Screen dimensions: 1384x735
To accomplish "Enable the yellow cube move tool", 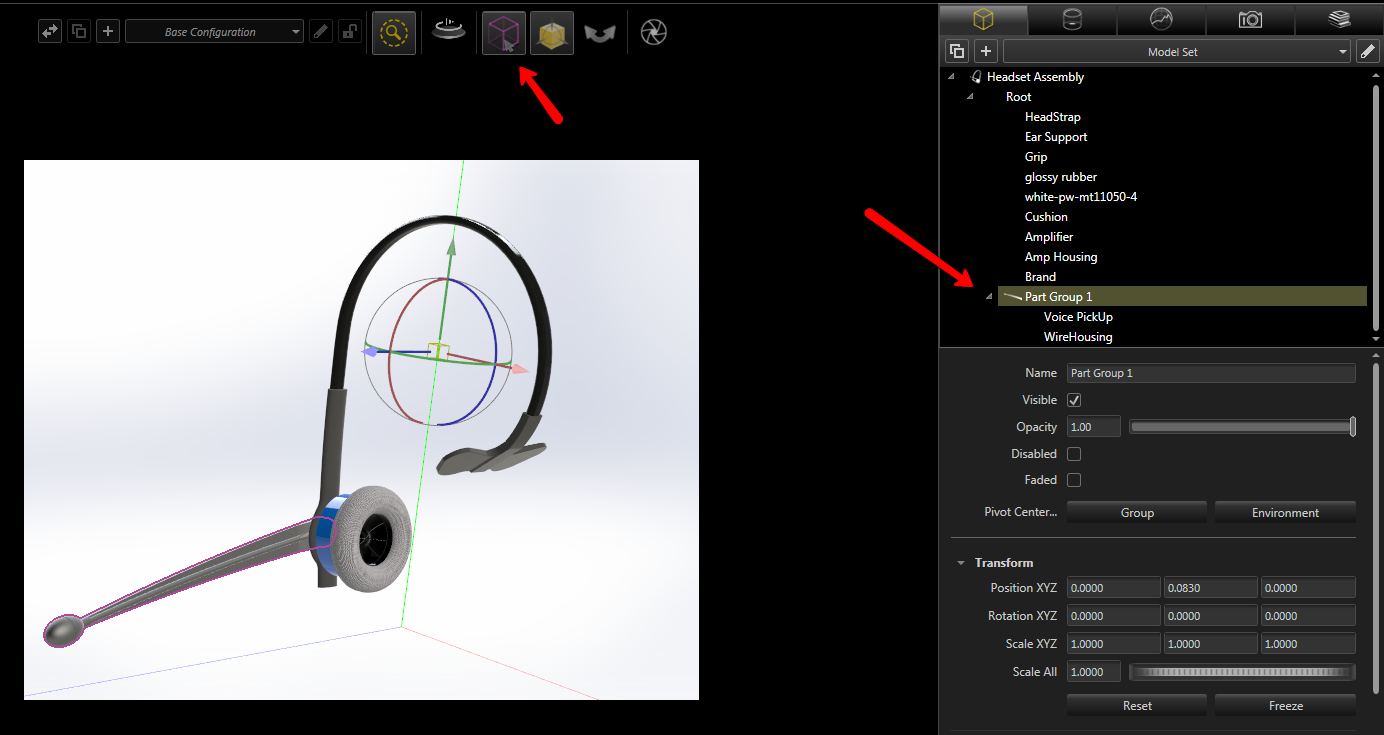I will 552,33.
